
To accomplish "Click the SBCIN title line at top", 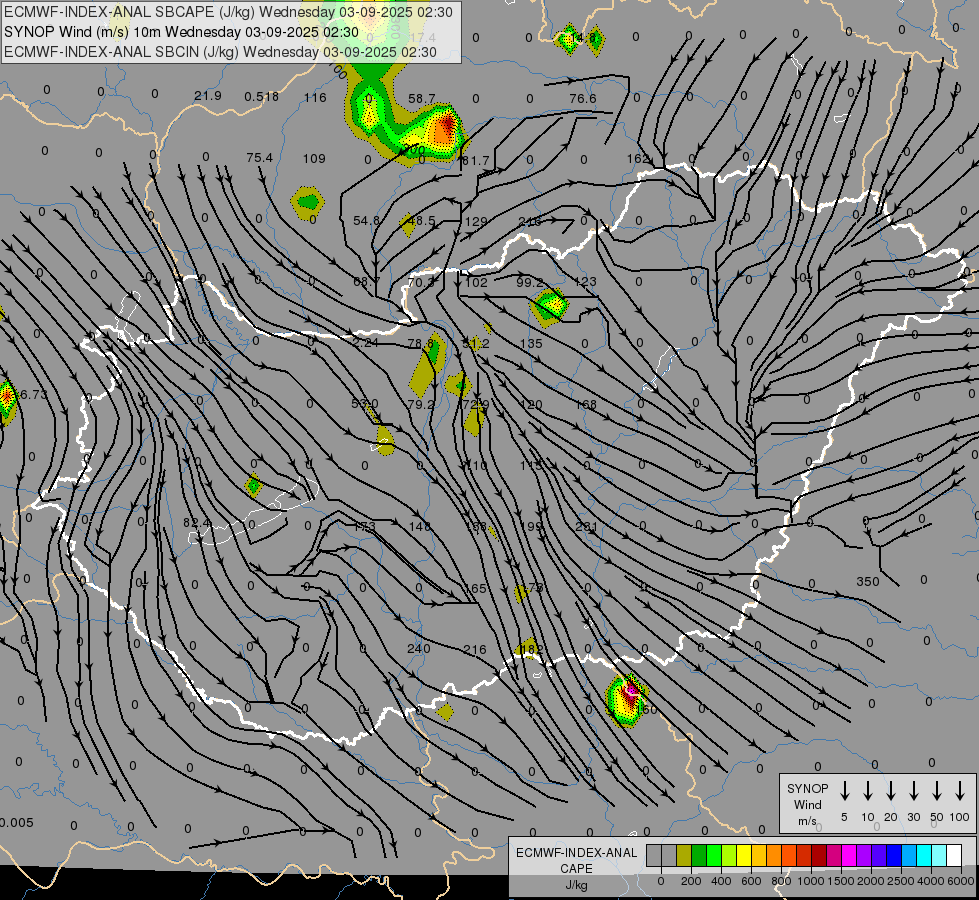I will tap(220, 52).
